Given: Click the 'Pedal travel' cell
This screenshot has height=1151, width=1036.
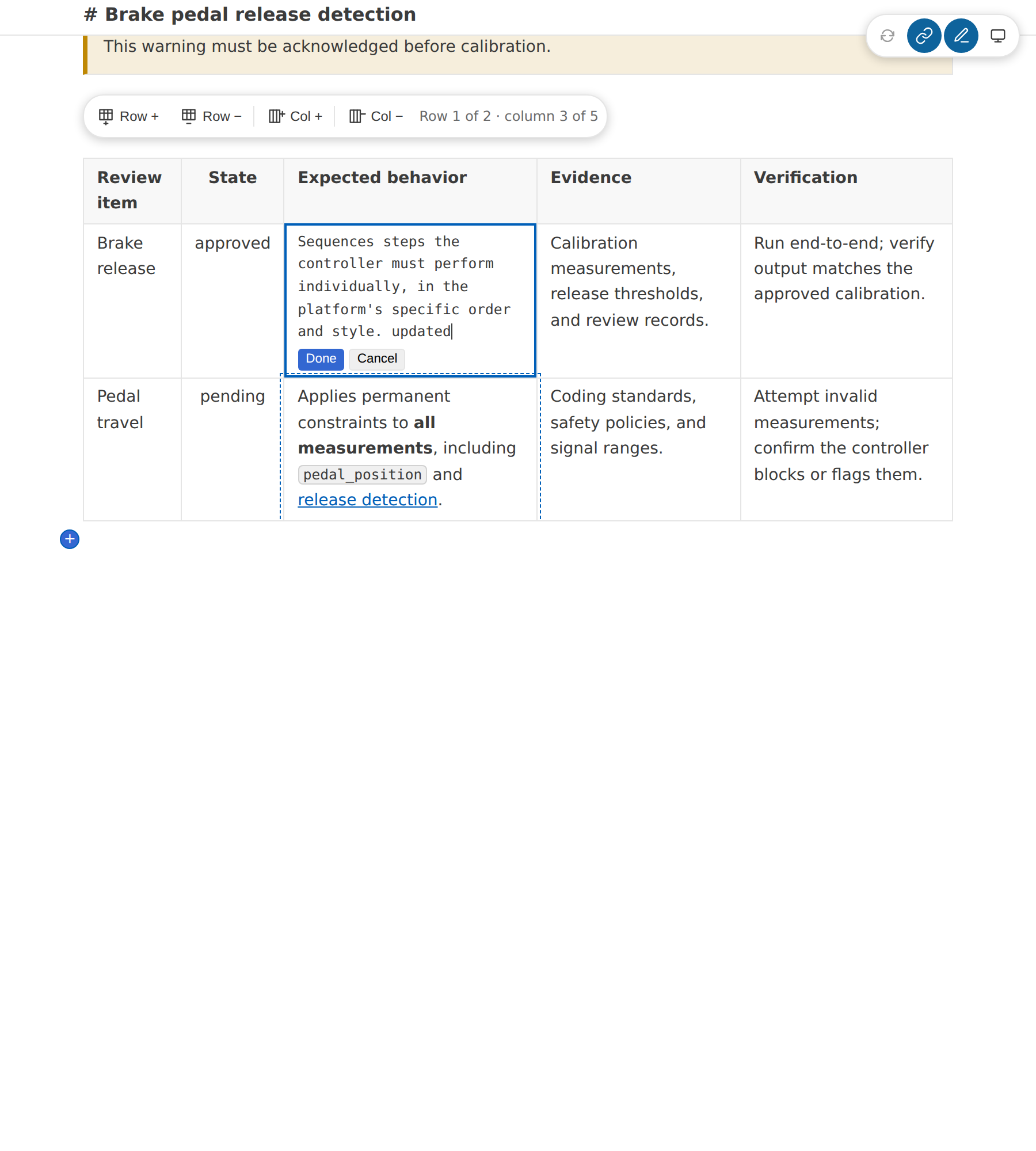Looking at the screenshot, I should coord(132,449).
